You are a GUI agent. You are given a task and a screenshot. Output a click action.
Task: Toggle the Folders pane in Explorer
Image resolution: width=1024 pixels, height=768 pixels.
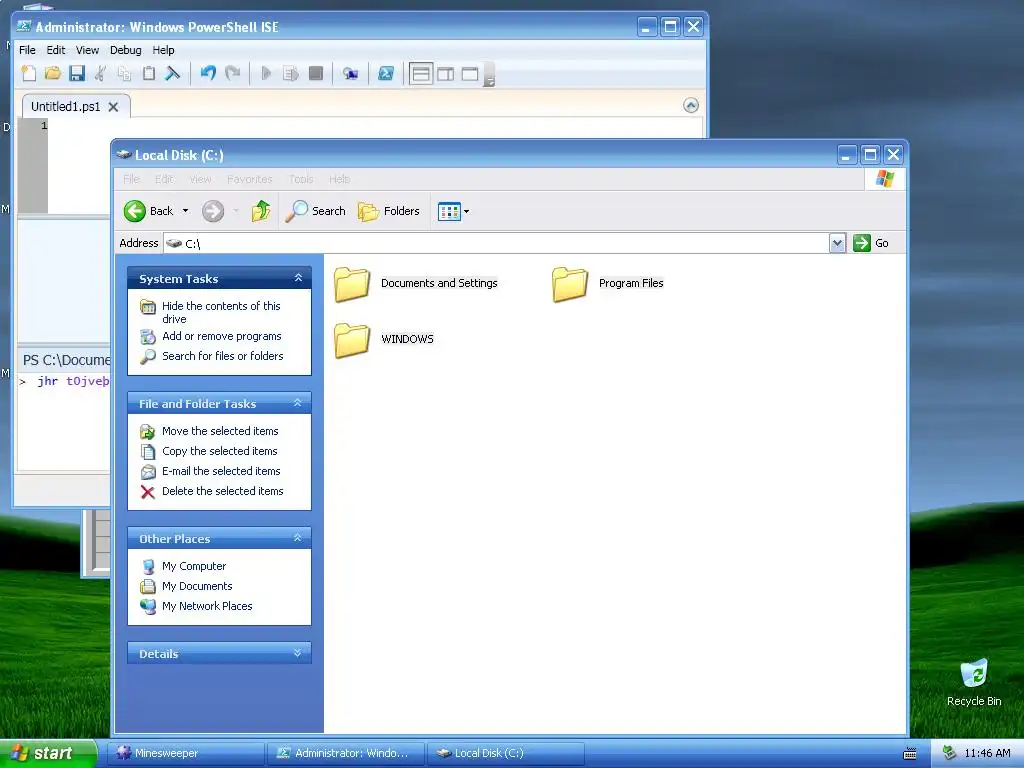tap(389, 211)
